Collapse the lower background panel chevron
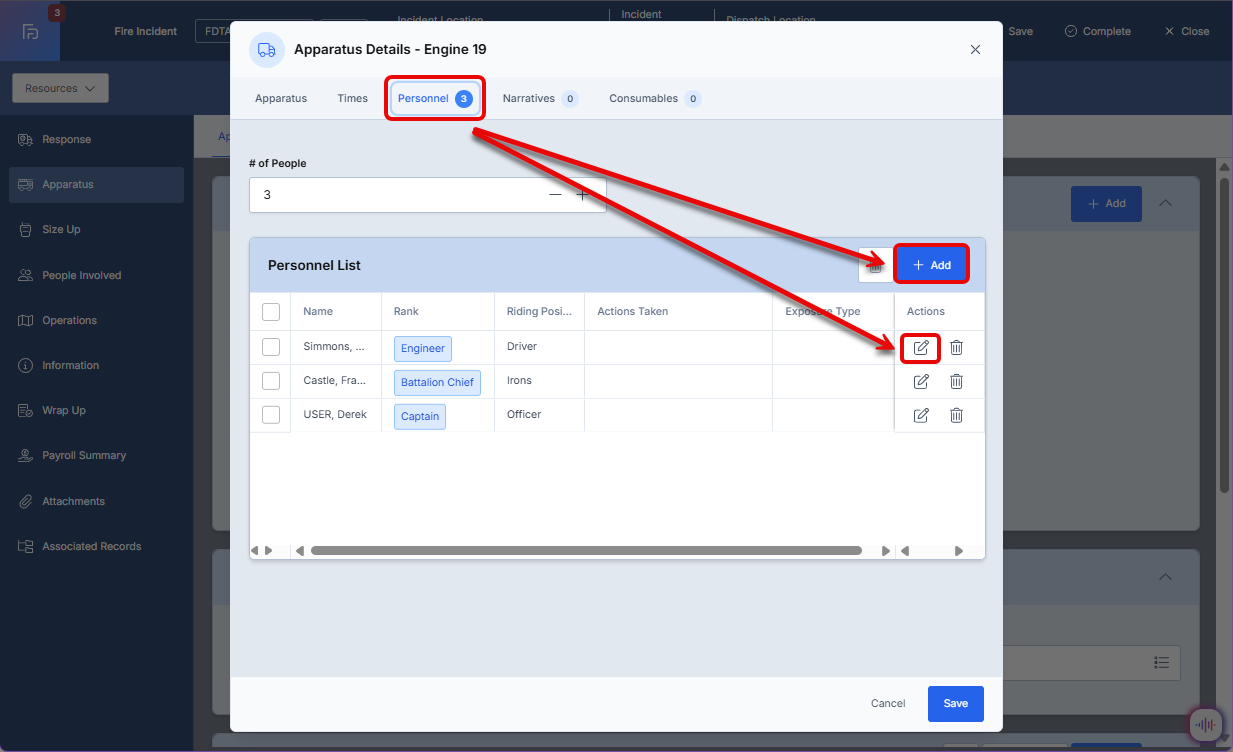Image resolution: width=1233 pixels, height=752 pixels. coord(1165,578)
